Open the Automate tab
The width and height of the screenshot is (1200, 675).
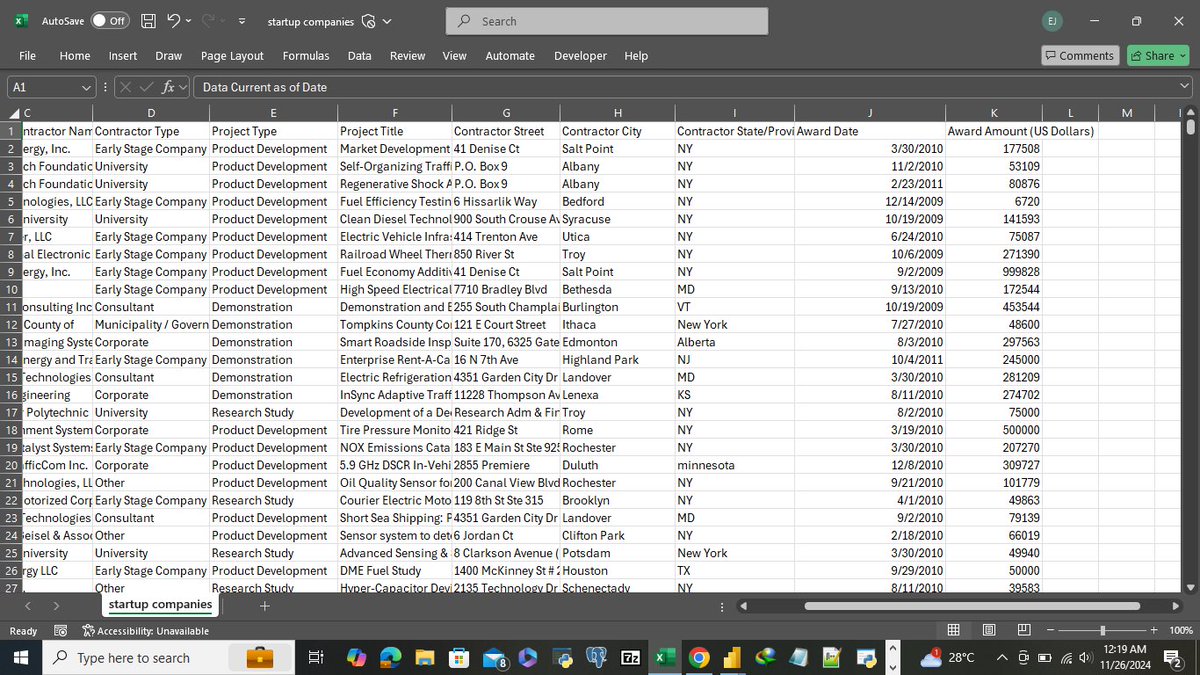(x=510, y=56)
